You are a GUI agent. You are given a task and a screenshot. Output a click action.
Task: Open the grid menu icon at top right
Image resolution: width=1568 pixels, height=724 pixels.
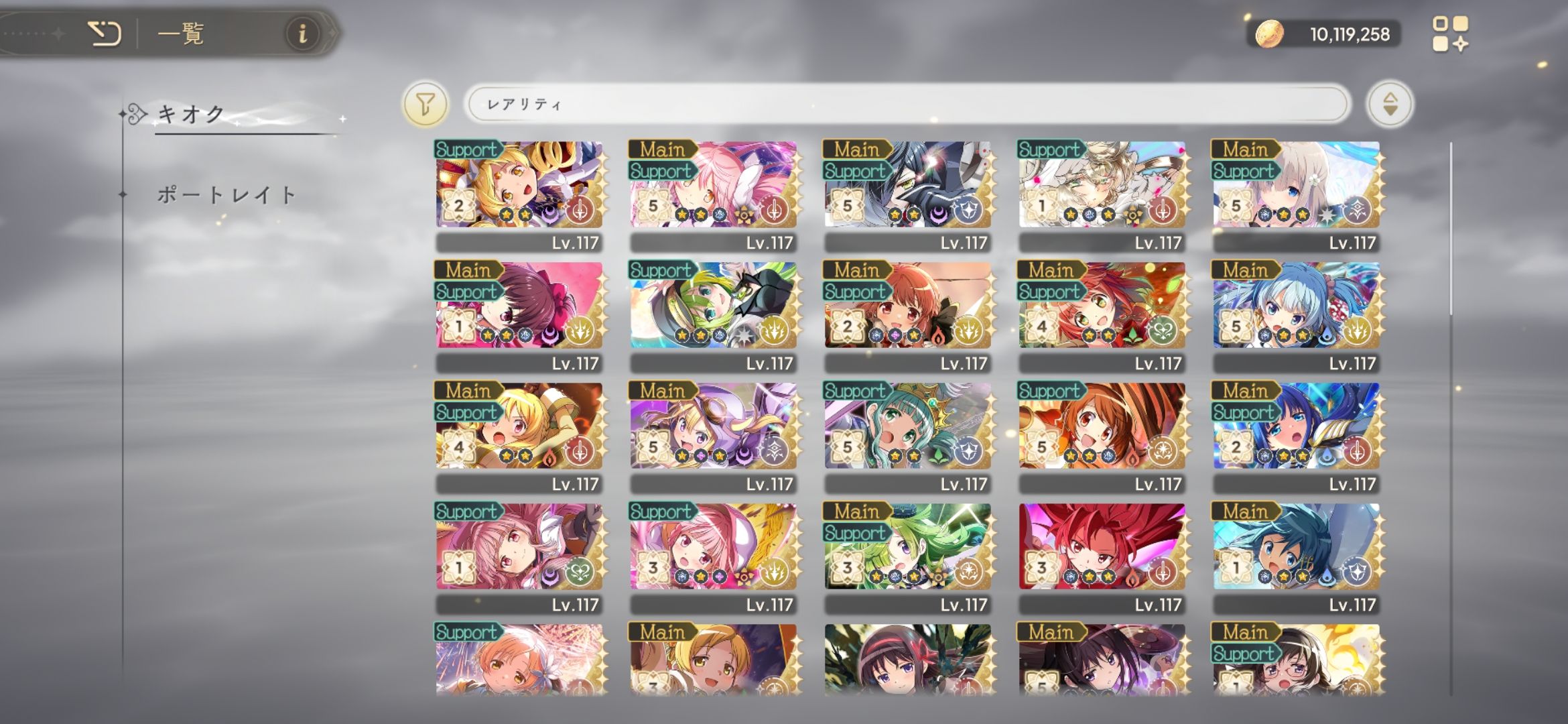point(1451,34)
